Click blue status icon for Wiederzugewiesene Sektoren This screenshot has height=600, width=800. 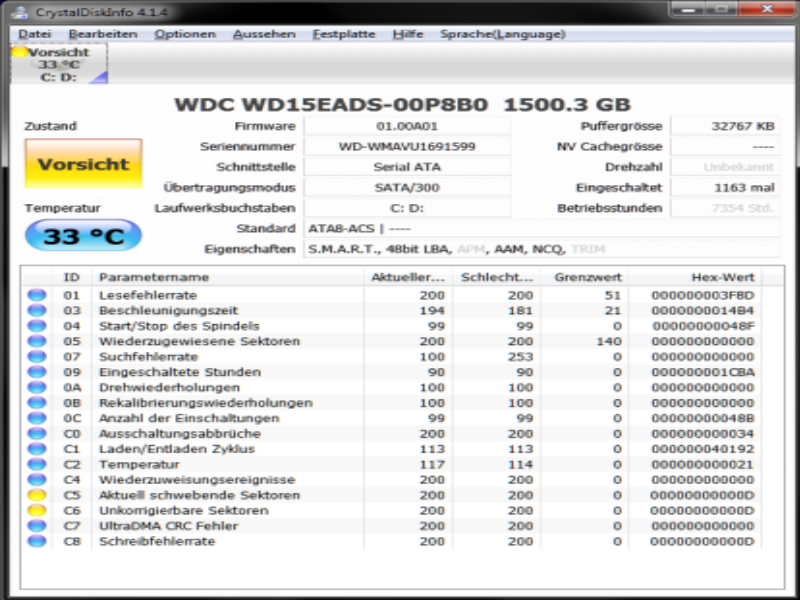pos(37,341)
